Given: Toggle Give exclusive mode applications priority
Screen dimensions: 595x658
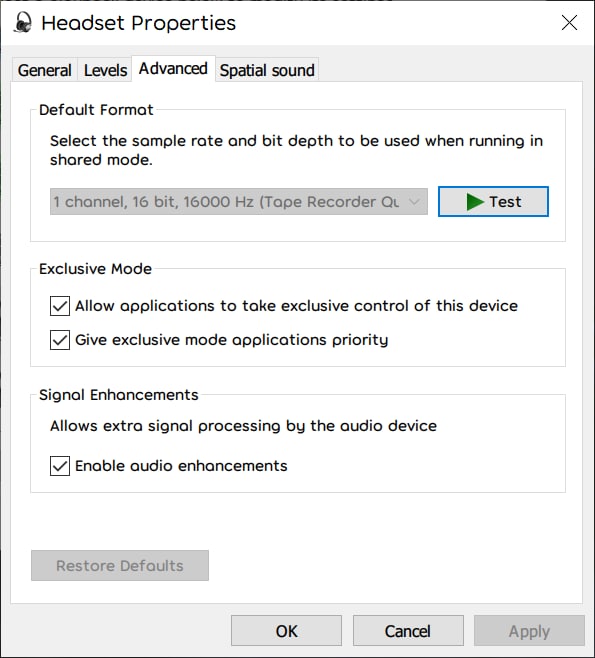Looking at the screenshot, I should tap(60, 339).
